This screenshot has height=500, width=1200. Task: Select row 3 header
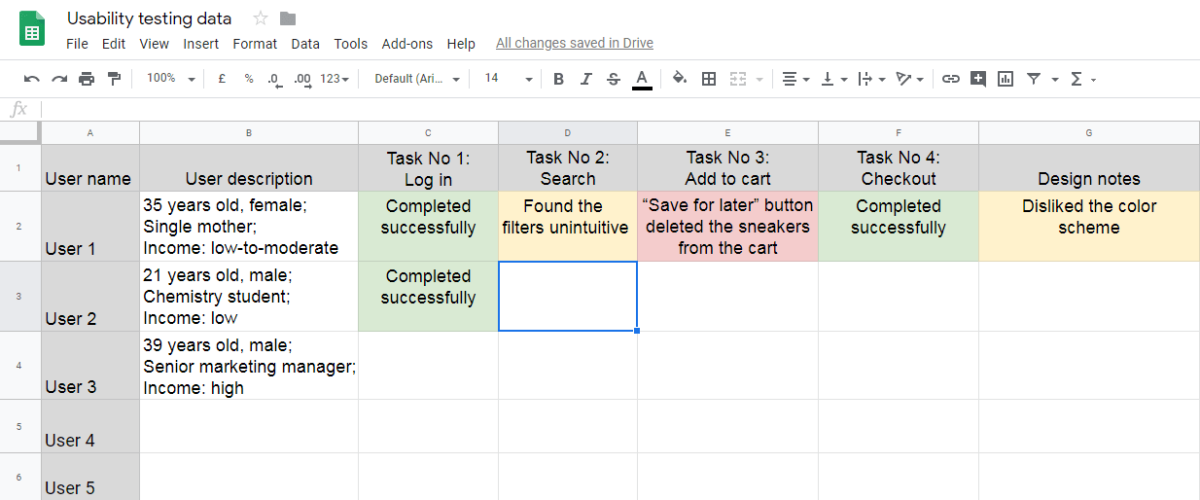(x=20, y=297)
